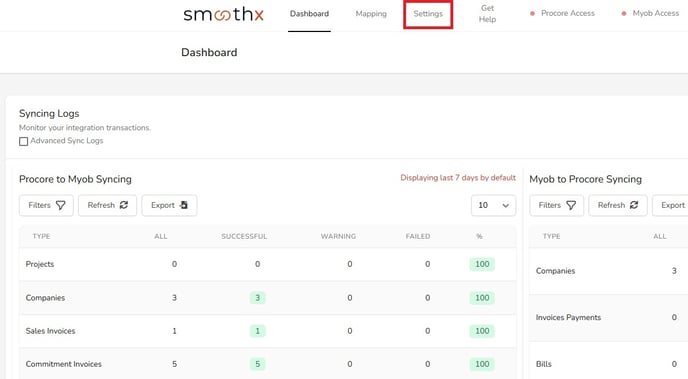Click successful count 5 for Commitment Invoices

click(258, 364)
